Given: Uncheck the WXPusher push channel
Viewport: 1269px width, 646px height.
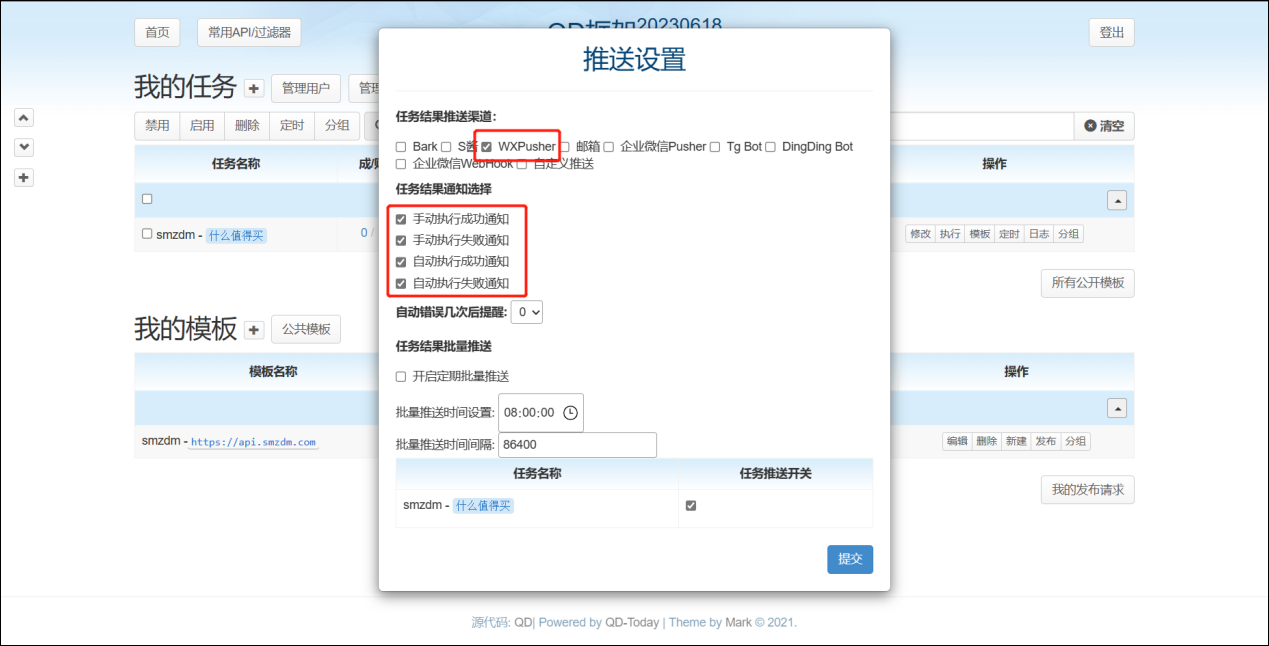Looking at the screenshot, I should [x=487, y=147].
